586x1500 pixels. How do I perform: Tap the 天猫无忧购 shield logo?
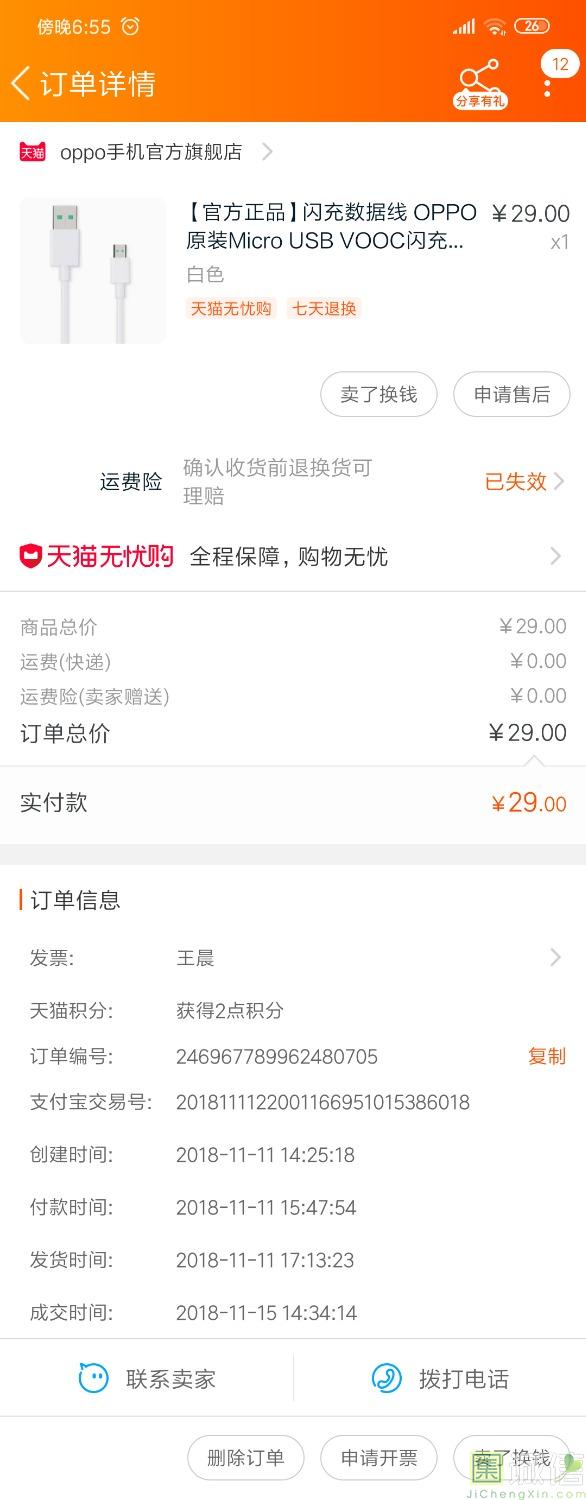tap(31, 556)
